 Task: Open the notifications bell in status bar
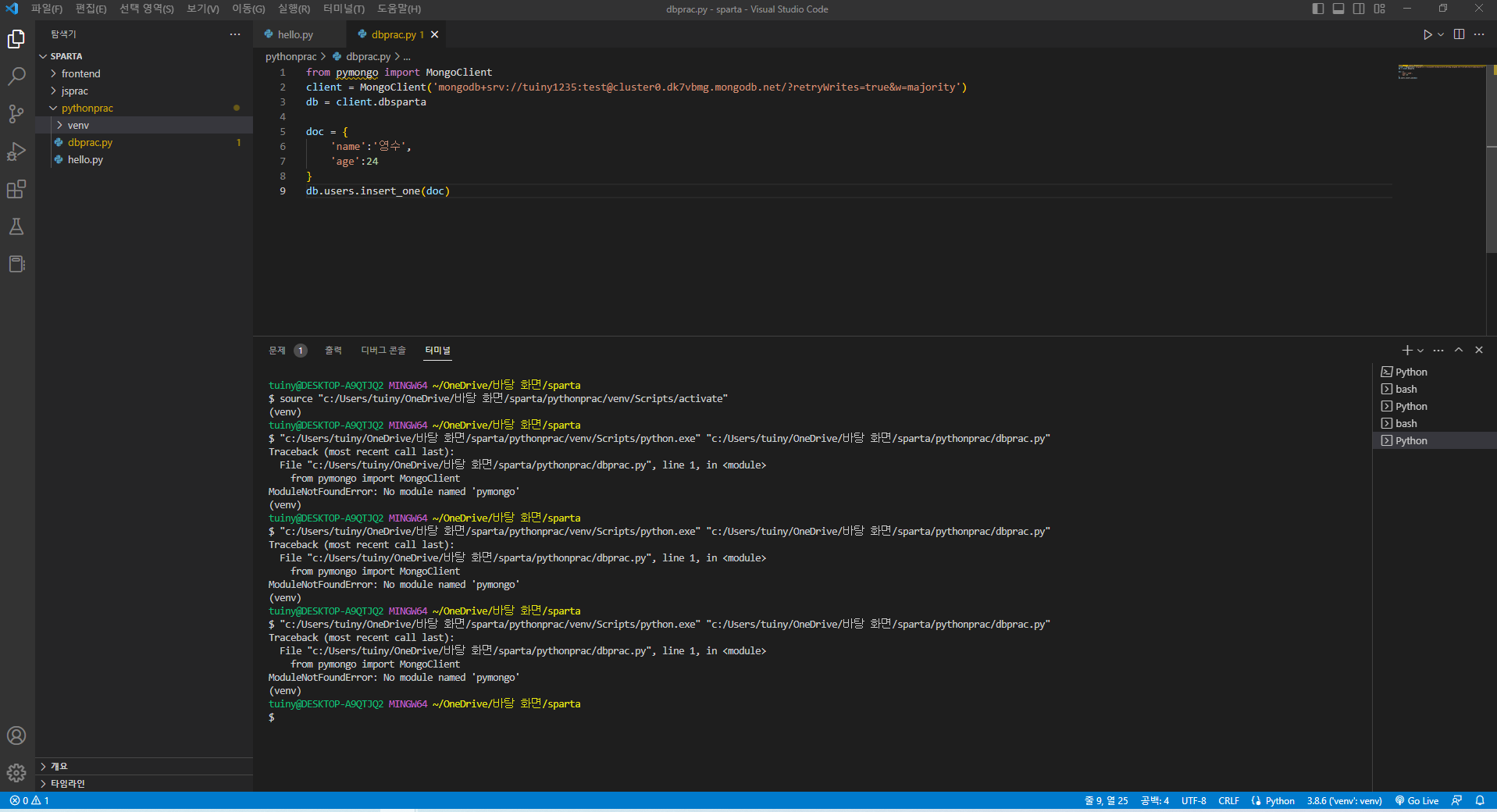click(x=1480, y=800)
